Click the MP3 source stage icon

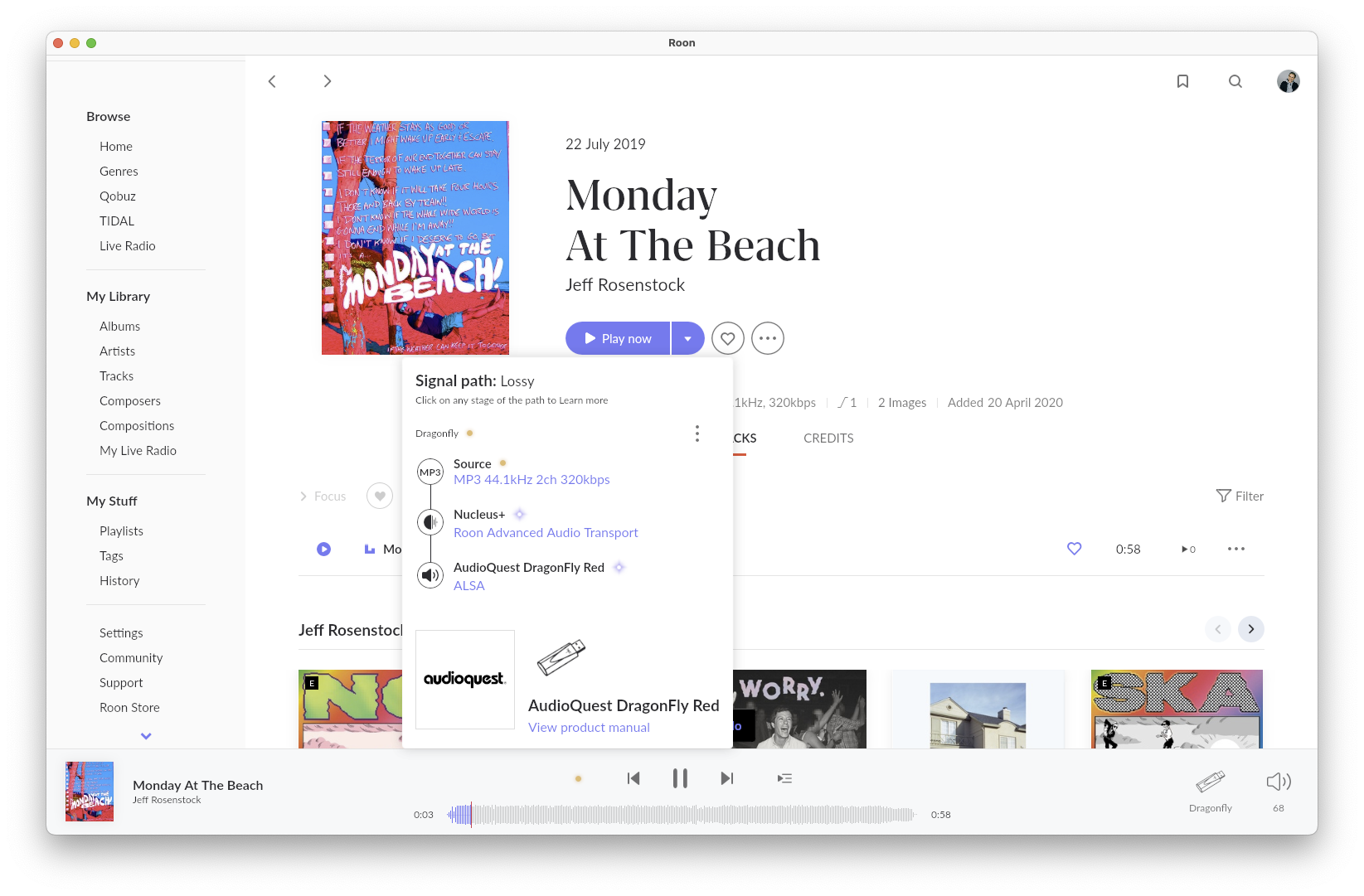430,472
